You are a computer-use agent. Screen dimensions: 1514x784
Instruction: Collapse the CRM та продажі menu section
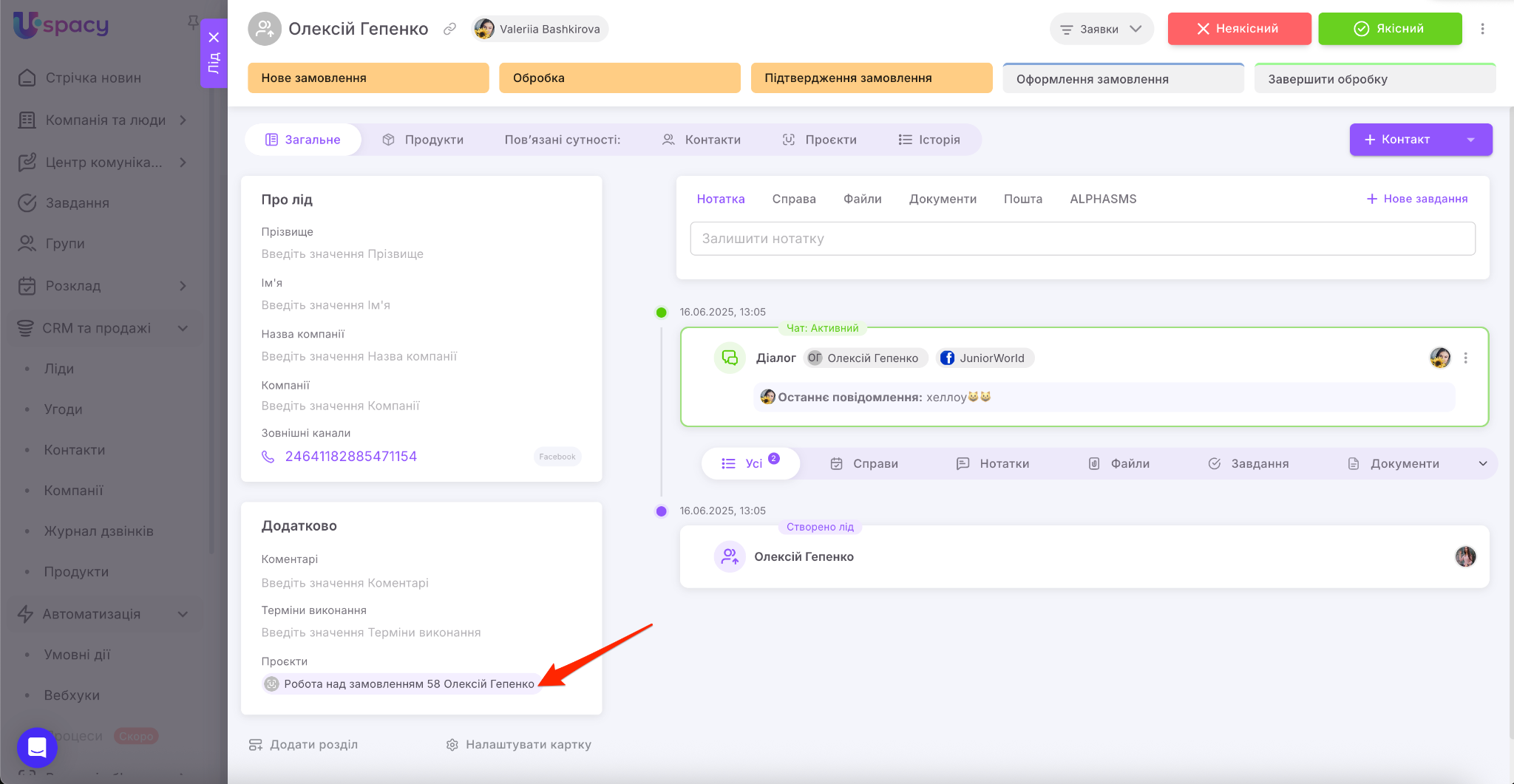point(183,328)
